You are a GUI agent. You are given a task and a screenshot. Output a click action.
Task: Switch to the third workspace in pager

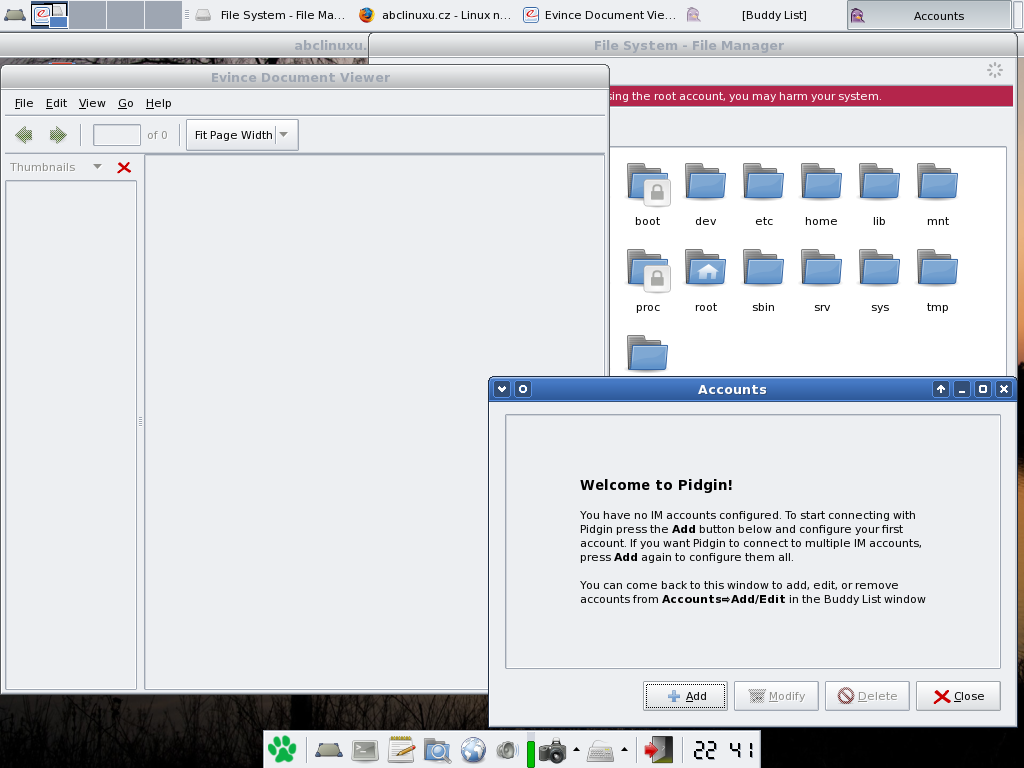[x=125, y=14]
